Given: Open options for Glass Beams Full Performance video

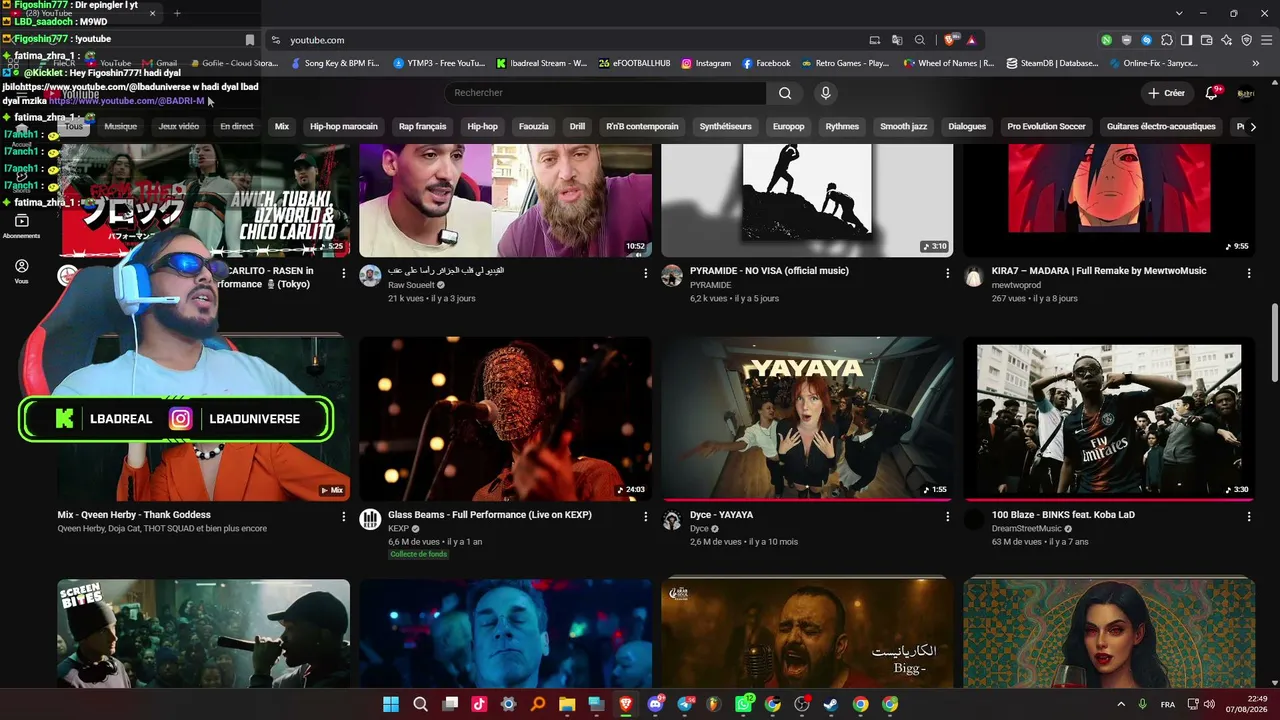Looking at the screenshot, I should (x=646, y=516).
